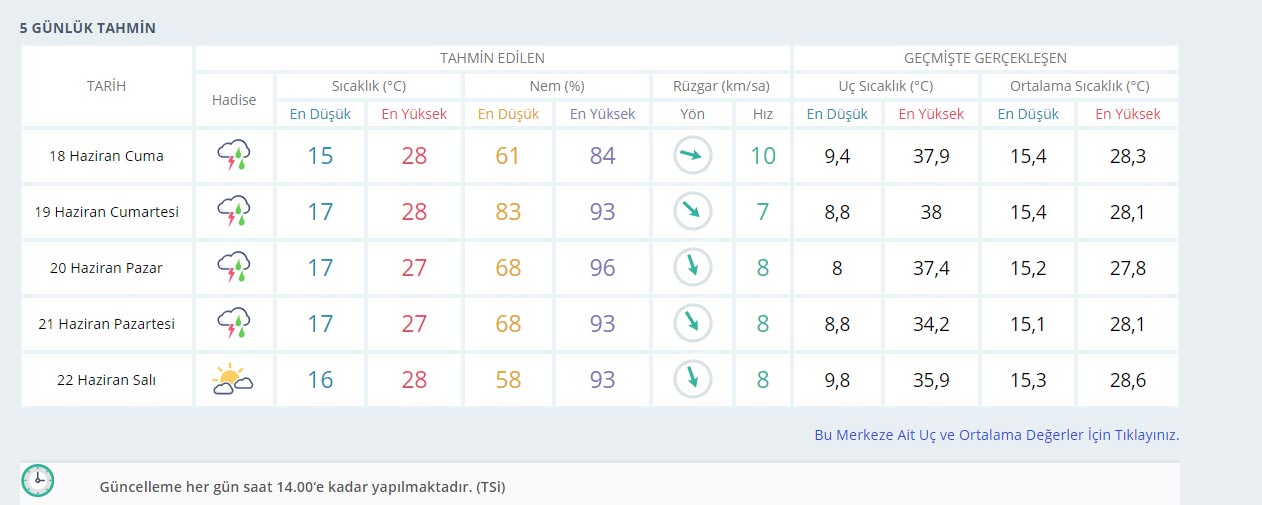Click the 'TAHMİN EDİLEN' header cell
Screen dimensions: 1262x505
492,58
